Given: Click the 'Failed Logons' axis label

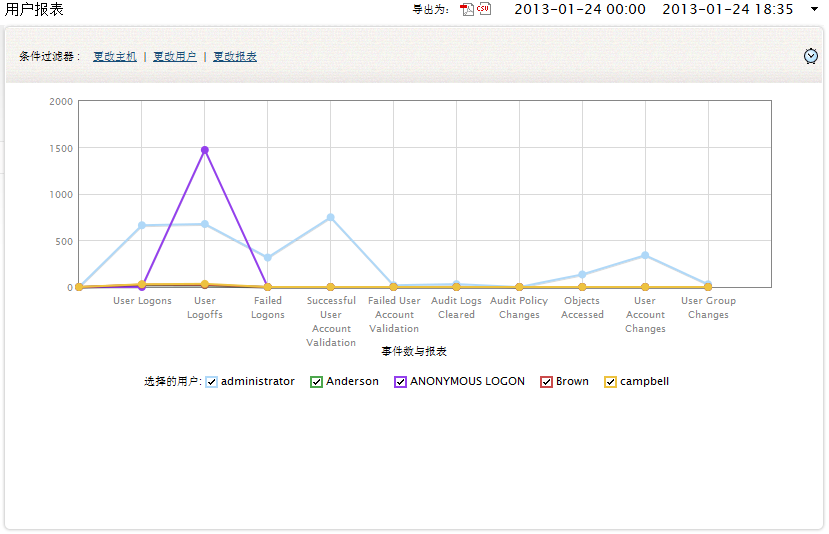Looking at the screenshot, I should pos(268,308).
